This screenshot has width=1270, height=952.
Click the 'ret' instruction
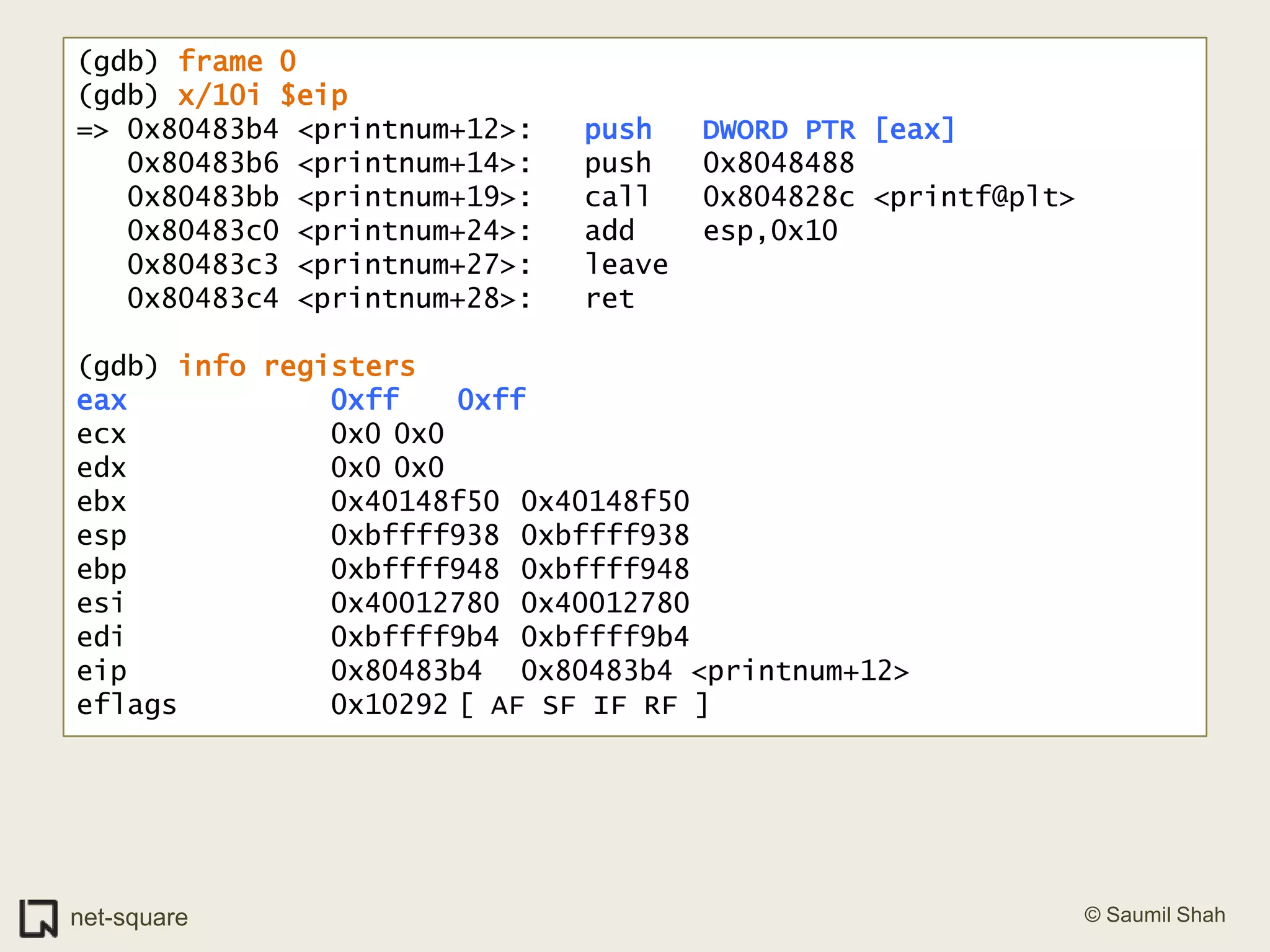610,299
